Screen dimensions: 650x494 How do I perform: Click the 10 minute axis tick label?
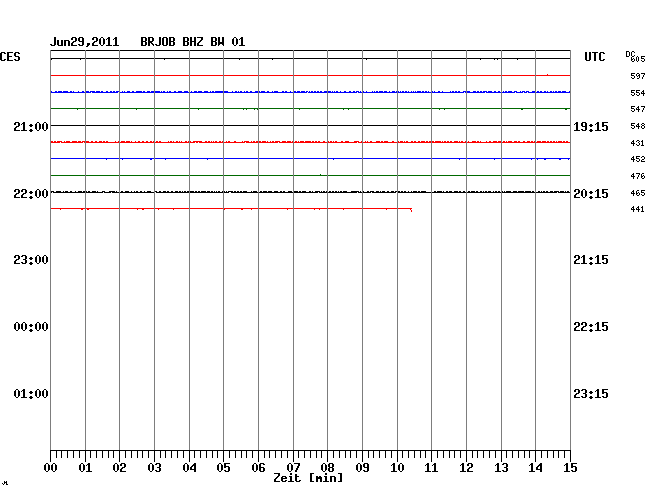397,468
